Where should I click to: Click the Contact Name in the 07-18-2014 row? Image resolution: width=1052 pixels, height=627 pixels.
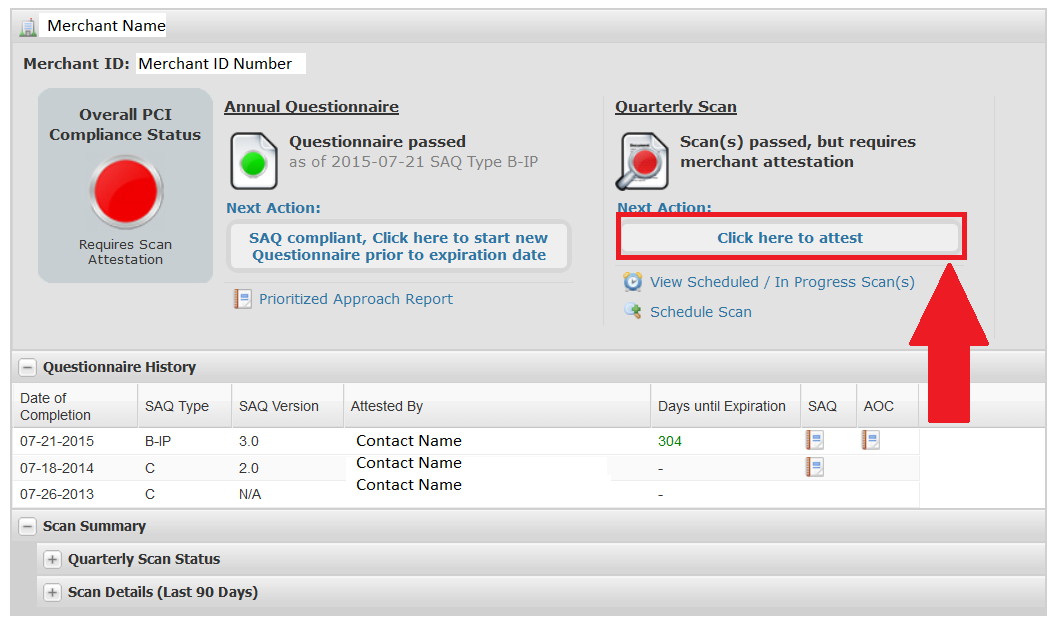coord(409,463)
